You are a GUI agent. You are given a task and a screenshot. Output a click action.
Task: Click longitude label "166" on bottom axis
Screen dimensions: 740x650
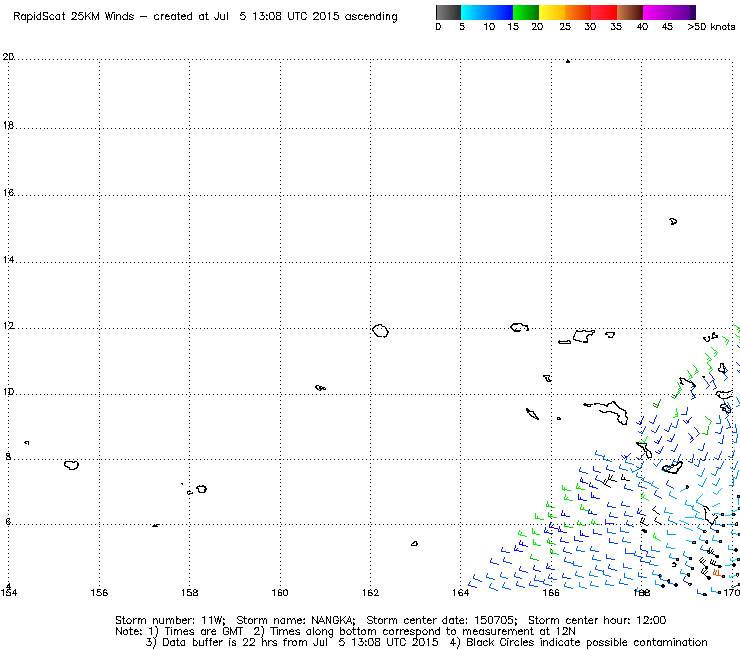pos(551,592)
